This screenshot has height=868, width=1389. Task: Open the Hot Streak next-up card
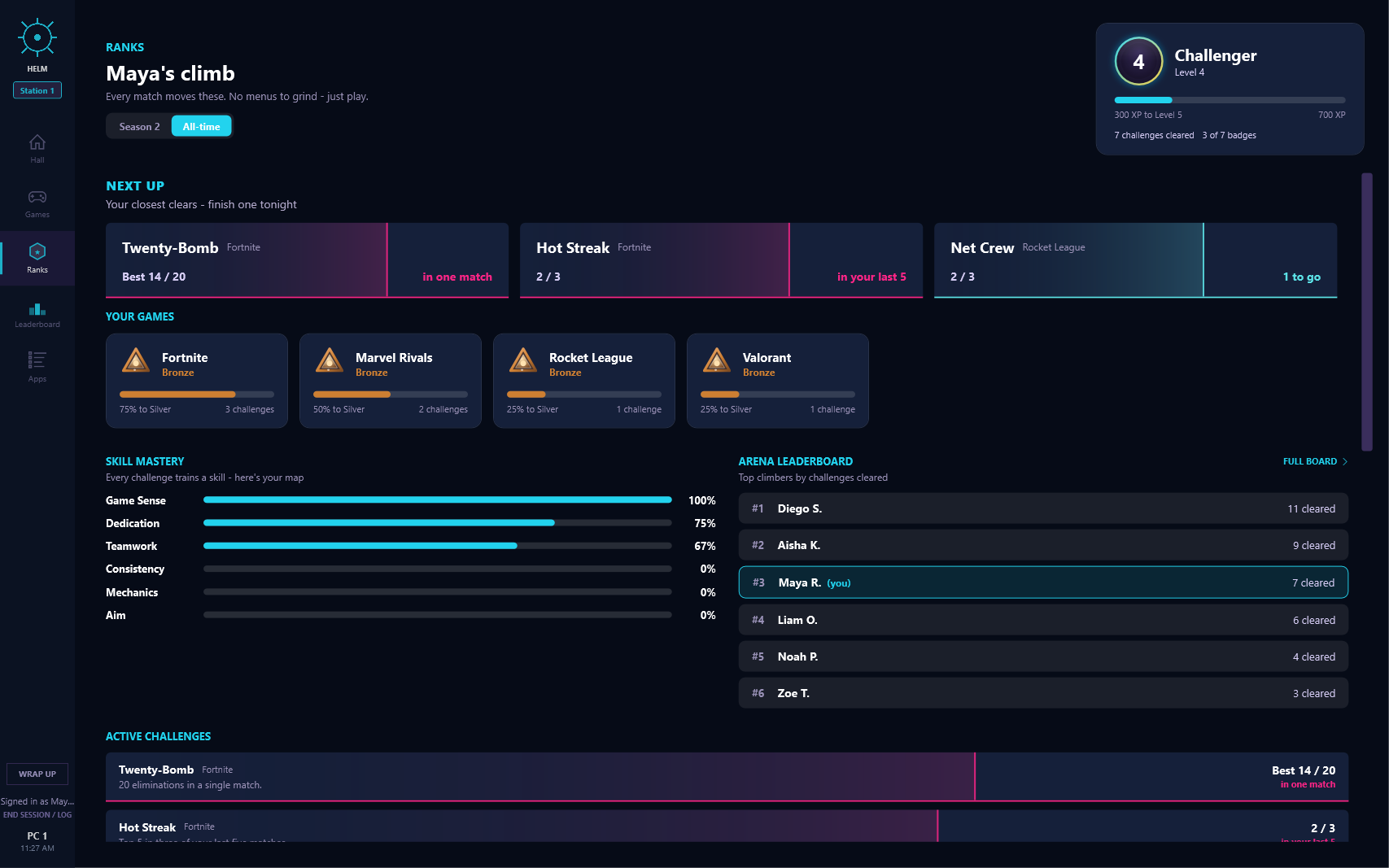pos(721,260)
